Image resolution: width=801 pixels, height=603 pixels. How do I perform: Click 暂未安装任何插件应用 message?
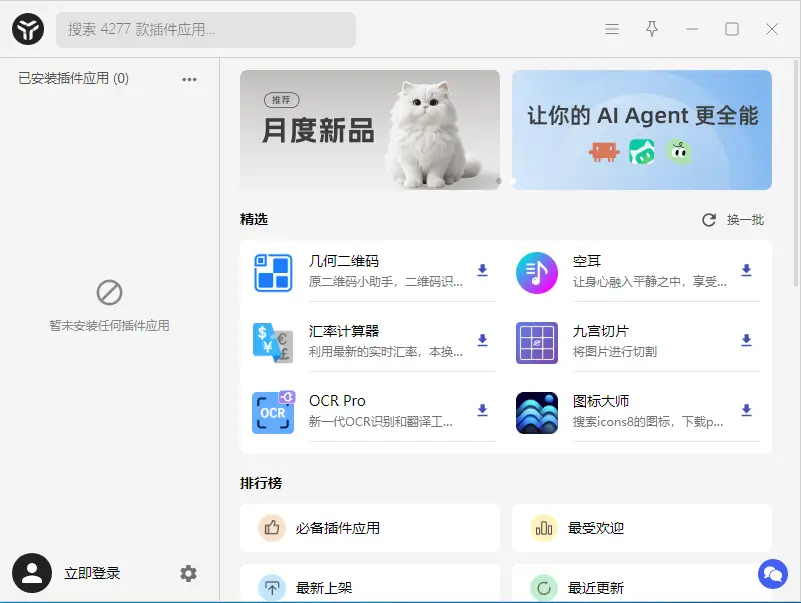click(x=109, y=326)
